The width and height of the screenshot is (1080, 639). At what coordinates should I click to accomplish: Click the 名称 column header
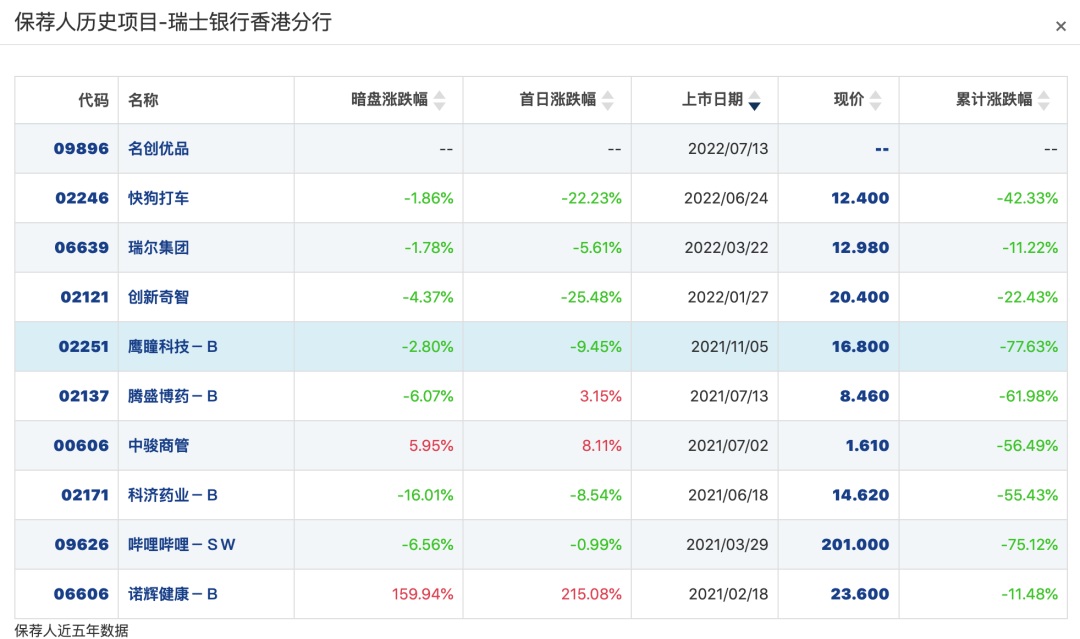(x=143, y=100)
